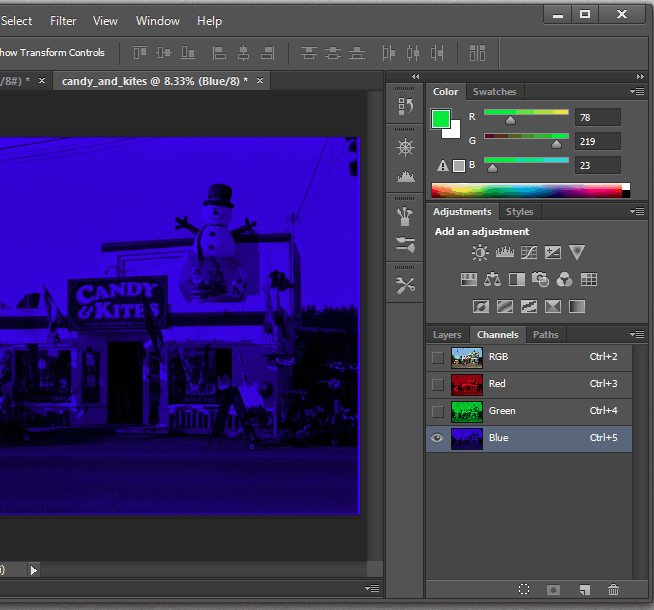Viewport: 654px width, 610px height.
Task: Open the Channels panel options menu
Action: [637, 334]
